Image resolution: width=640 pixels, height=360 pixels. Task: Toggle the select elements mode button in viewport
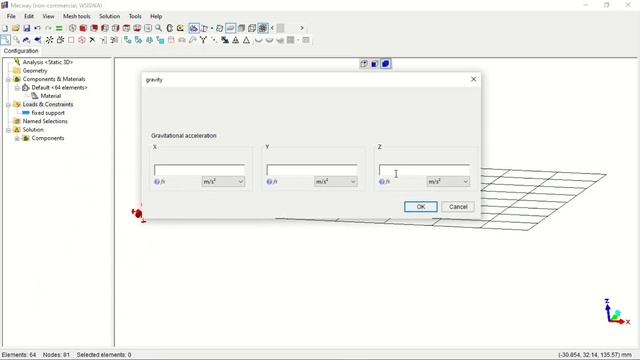386,64
